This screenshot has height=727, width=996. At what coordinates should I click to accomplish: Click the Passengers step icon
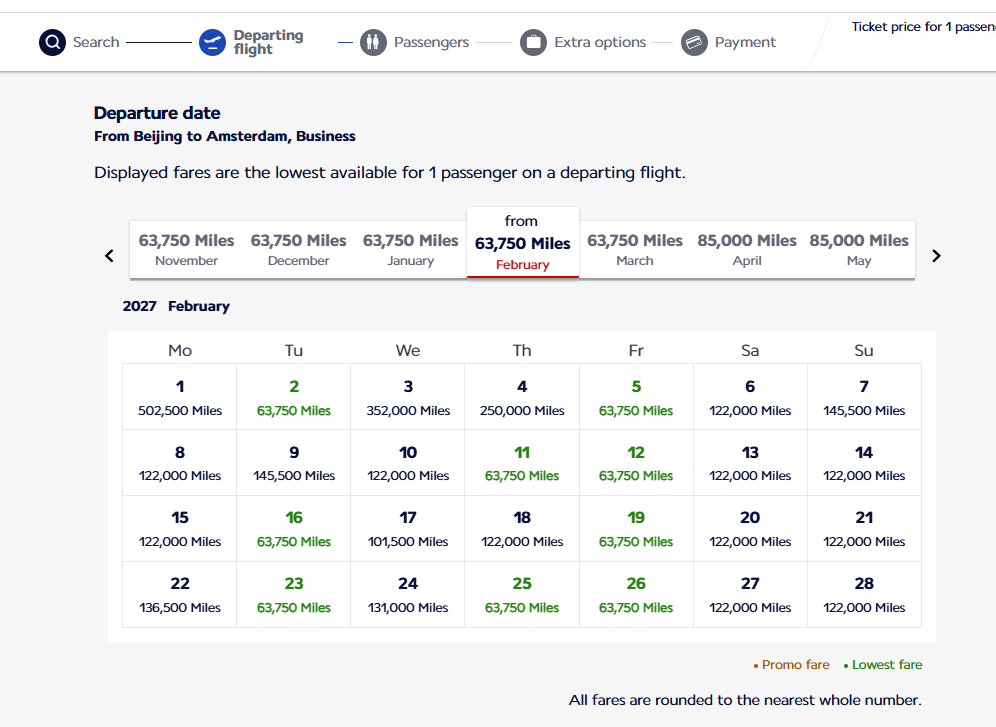point(374,43)
